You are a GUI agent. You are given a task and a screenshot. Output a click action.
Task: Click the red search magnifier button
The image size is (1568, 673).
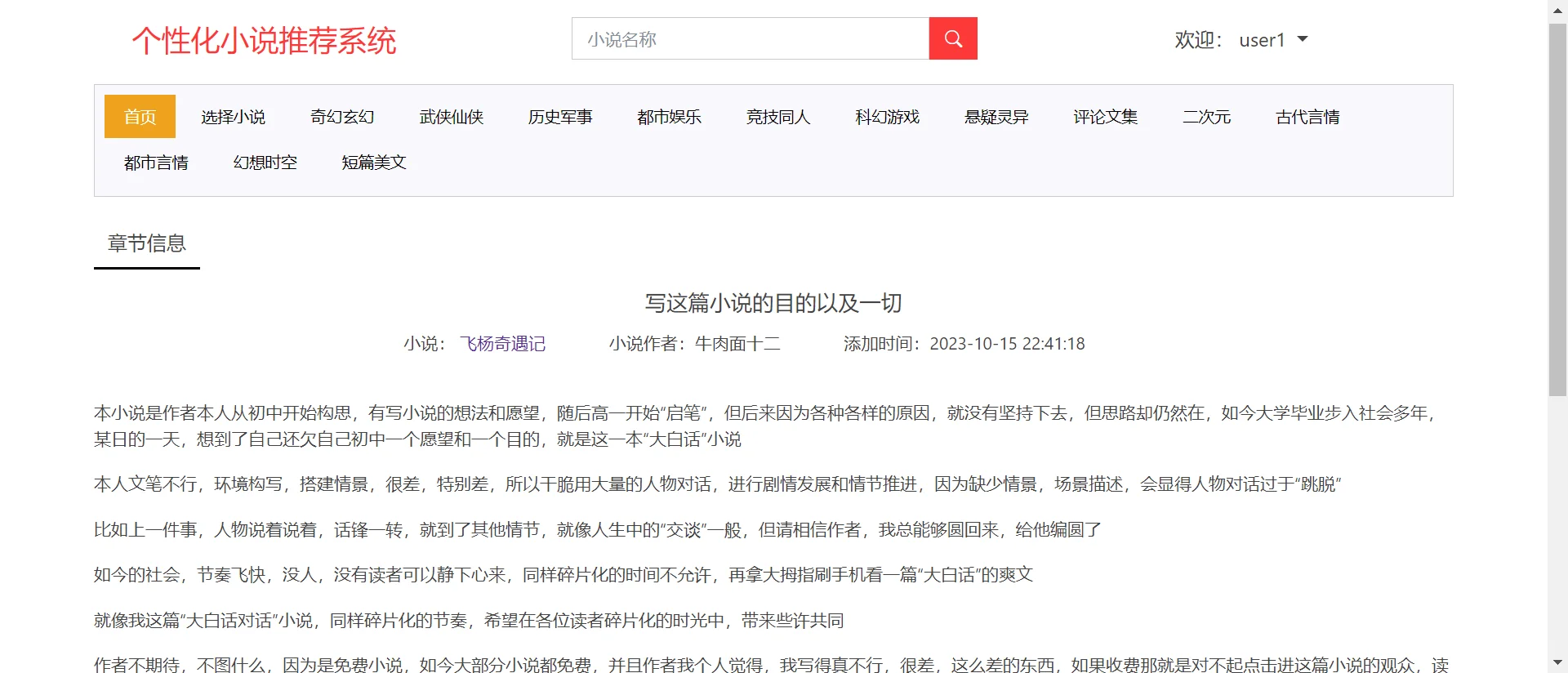(953, 38)
